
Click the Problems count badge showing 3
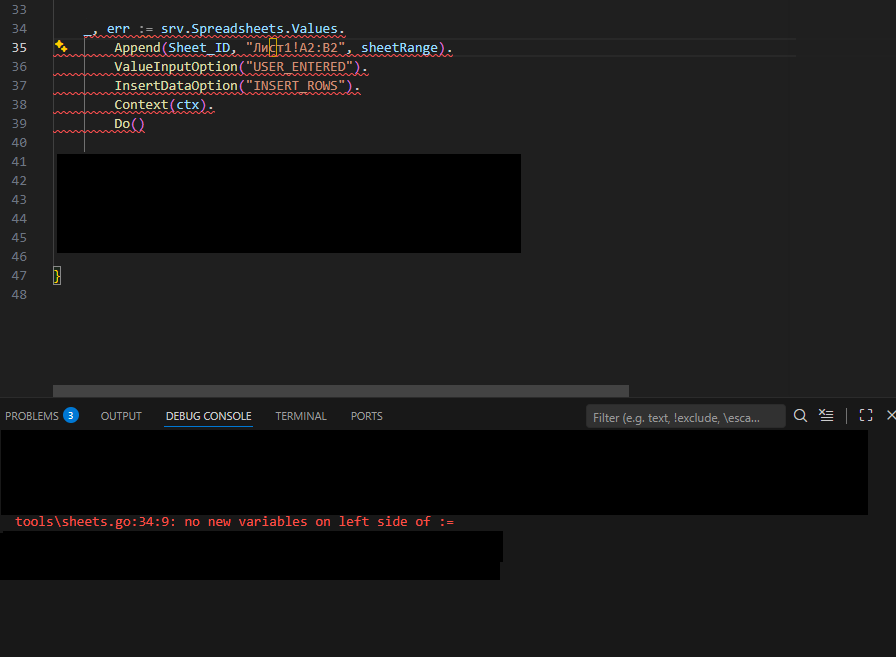point(71,415)
